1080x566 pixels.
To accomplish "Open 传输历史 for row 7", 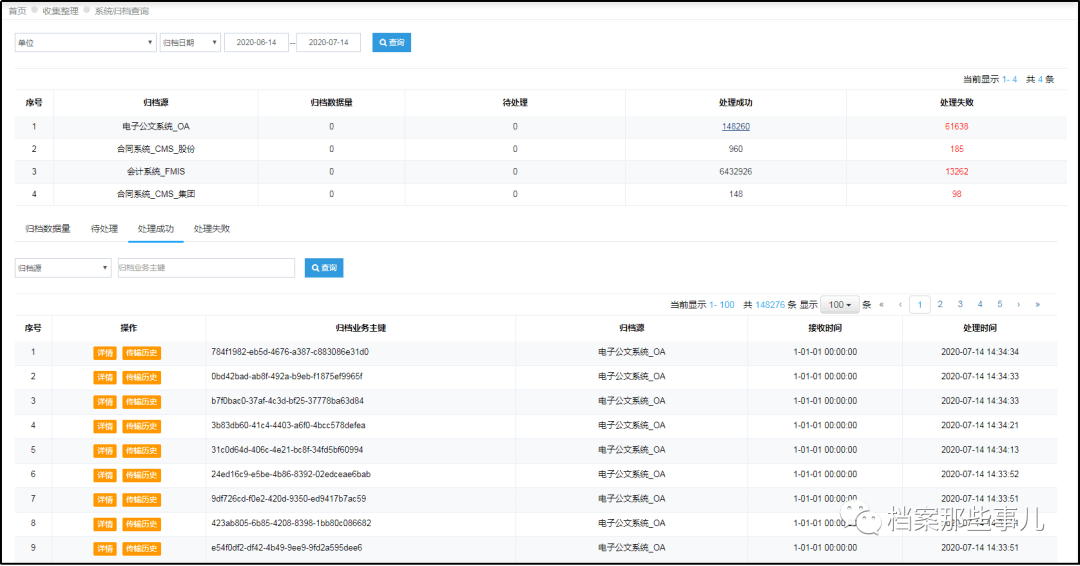I will [x=141, y=500].
